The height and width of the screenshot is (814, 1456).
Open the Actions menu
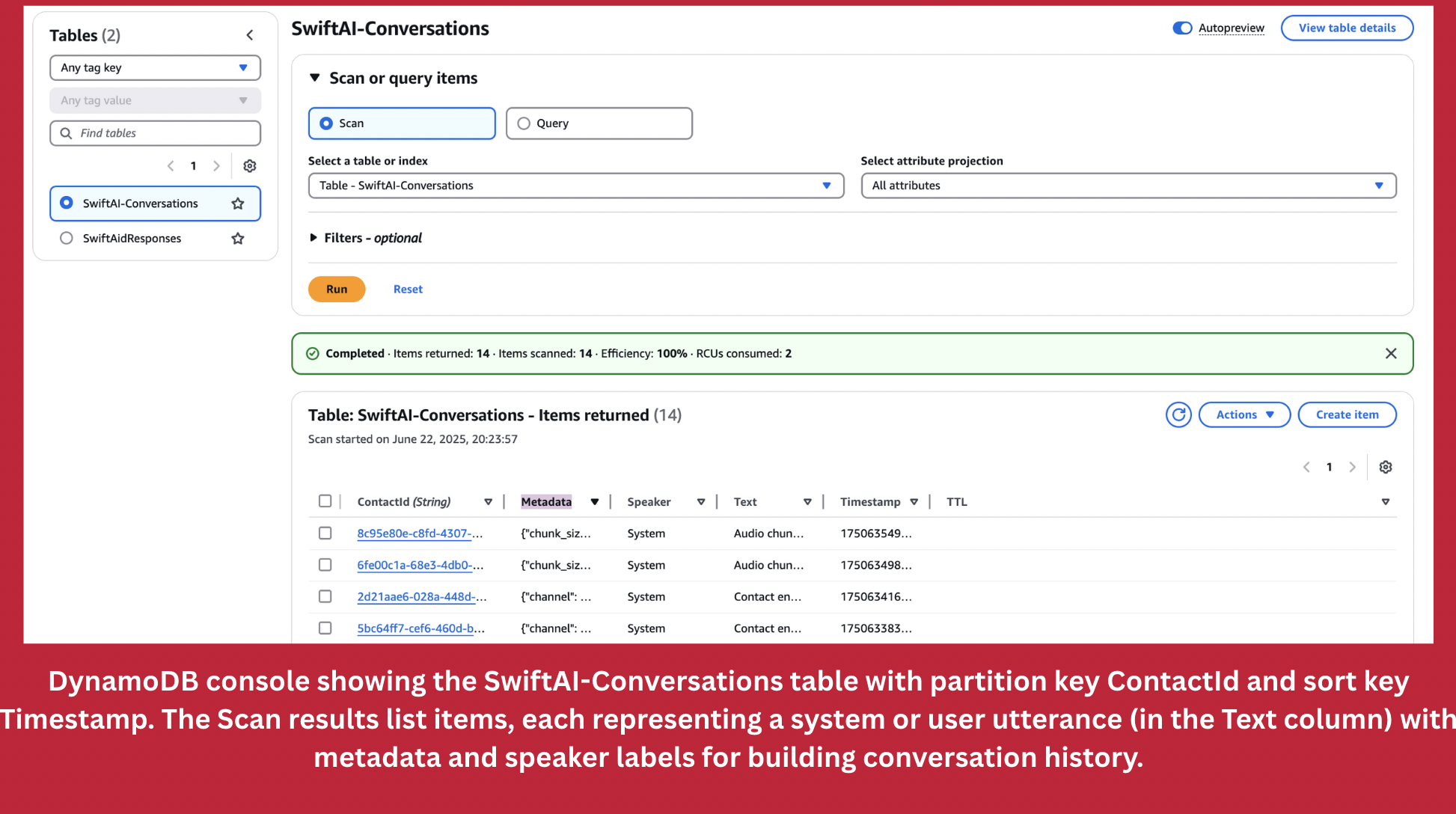pyautogui.click(x=1244, y=414)
